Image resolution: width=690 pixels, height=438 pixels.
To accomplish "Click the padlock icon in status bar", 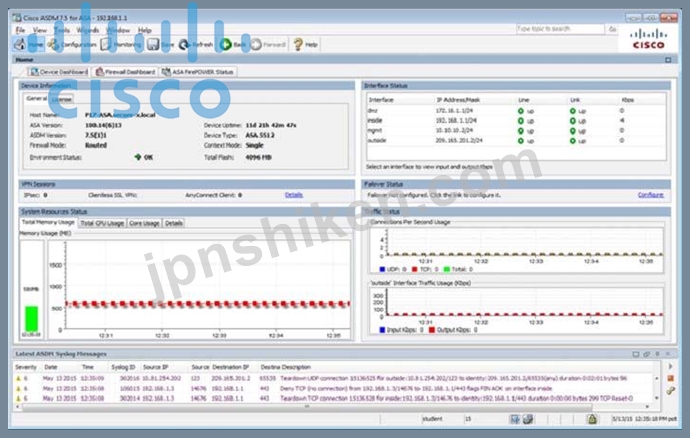I will point(592,419).
